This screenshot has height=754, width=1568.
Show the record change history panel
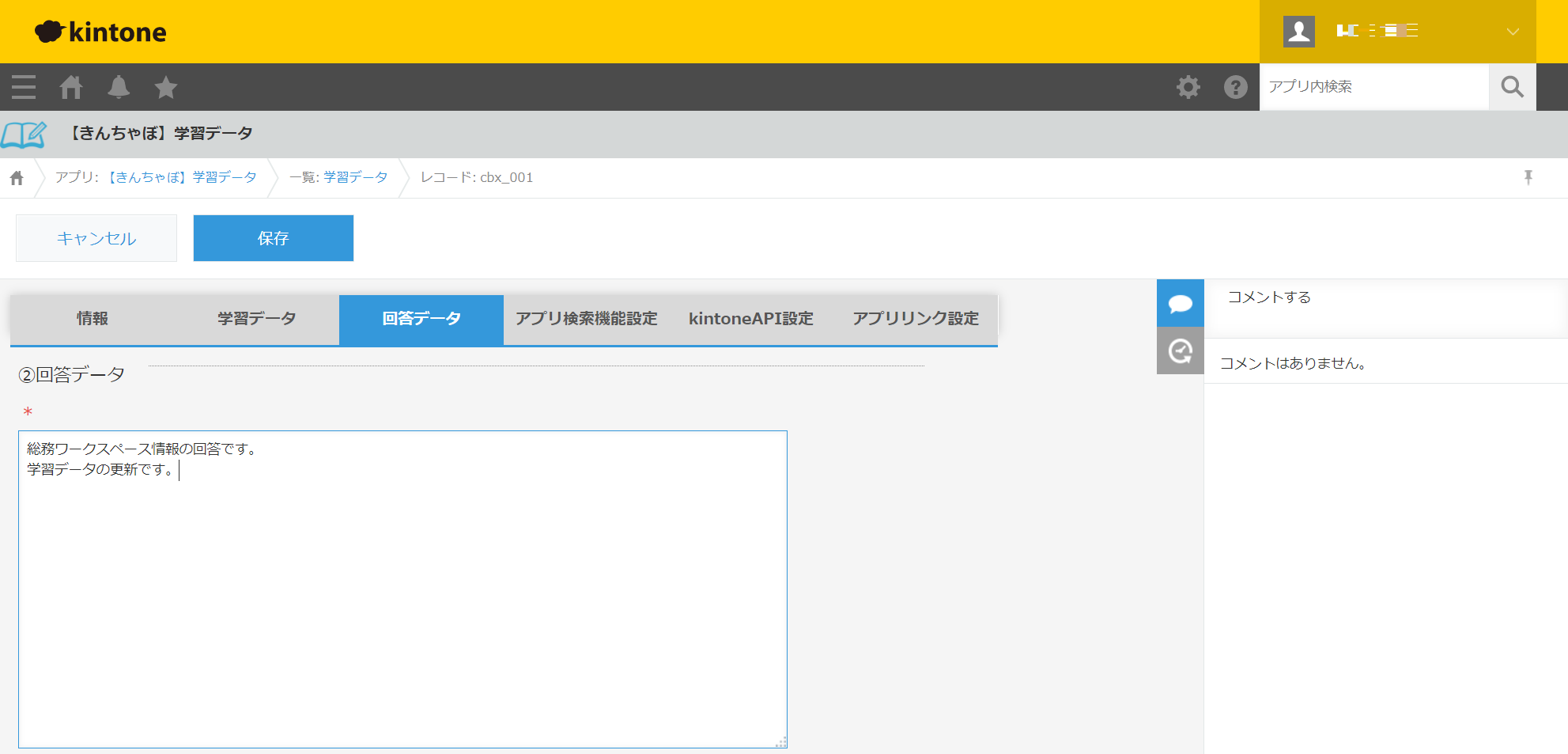coord(1180,350)
